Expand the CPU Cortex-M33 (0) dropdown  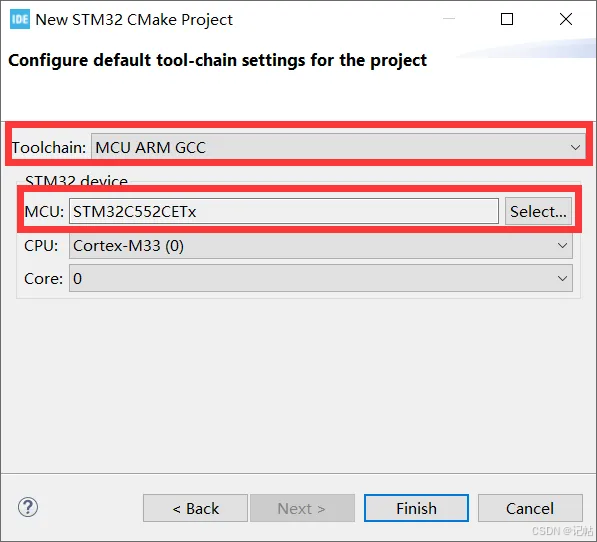pos(321,246)
